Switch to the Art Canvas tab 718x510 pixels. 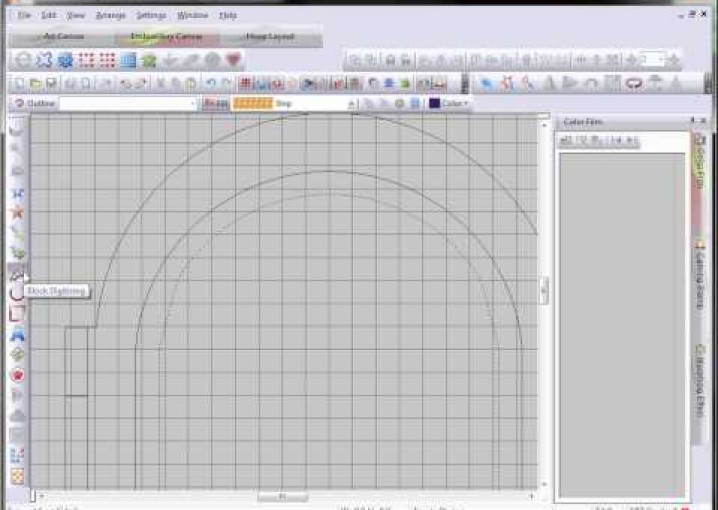click(64, 37)
